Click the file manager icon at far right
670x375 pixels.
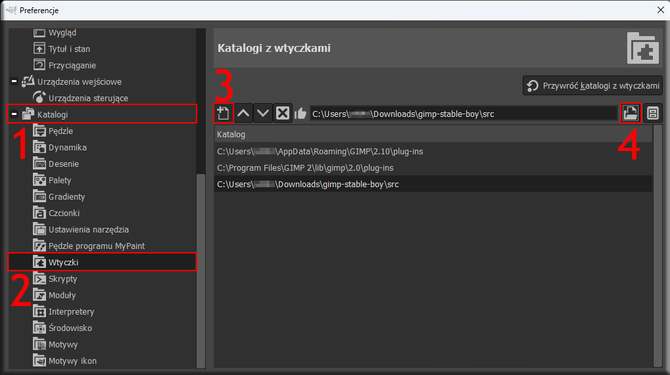pos(652,113)
